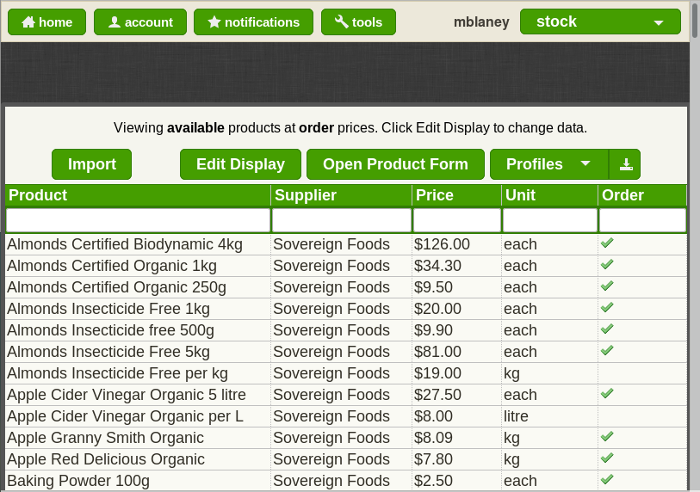Image resolution: width=700 pixels, height=492 pixels.
Task: Select product Almonds Insecticide Free 1kg
Action: coord(108,309)
